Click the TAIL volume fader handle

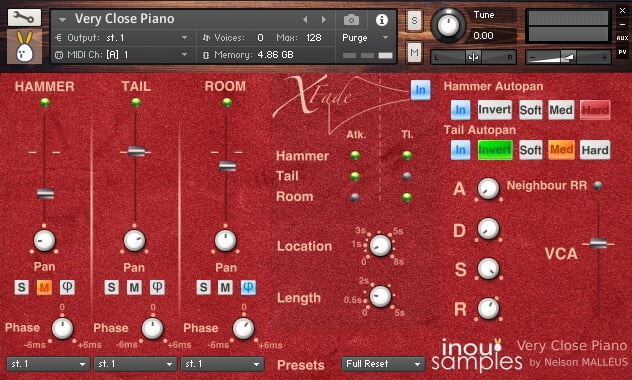[136, 152]
